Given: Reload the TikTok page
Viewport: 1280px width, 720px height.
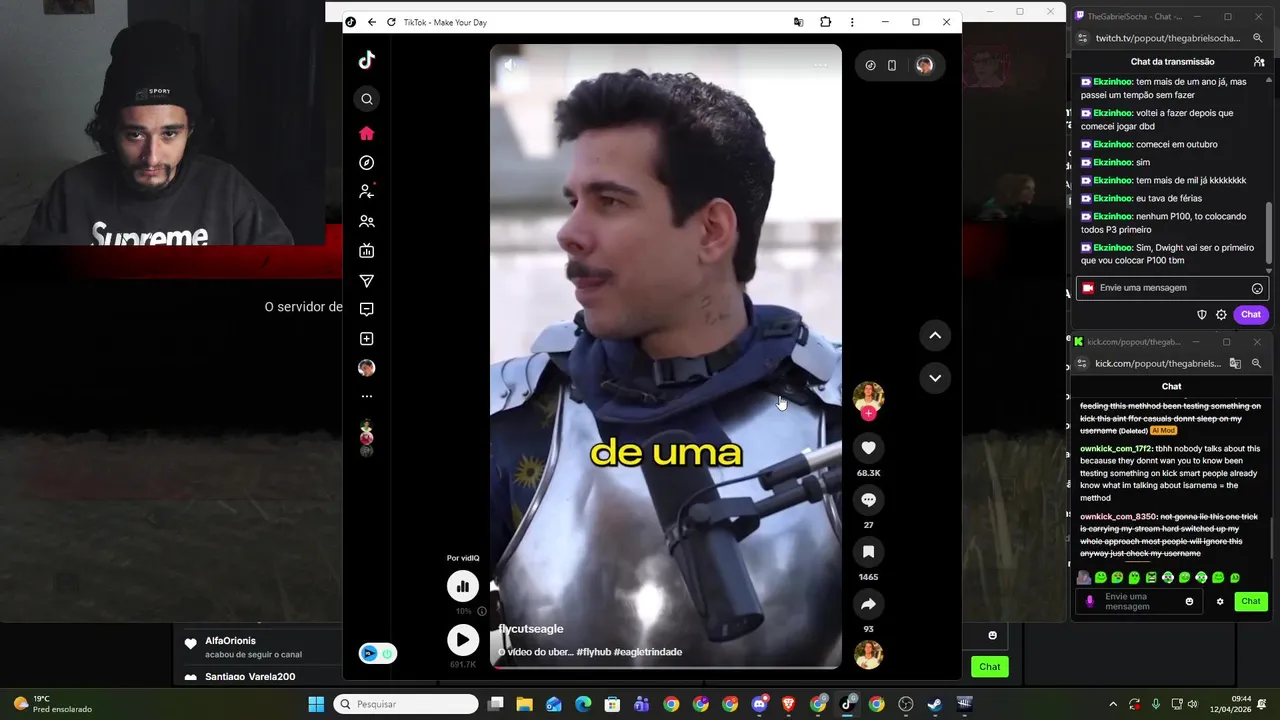Looking at the screenshot, I should coord(391,22).
